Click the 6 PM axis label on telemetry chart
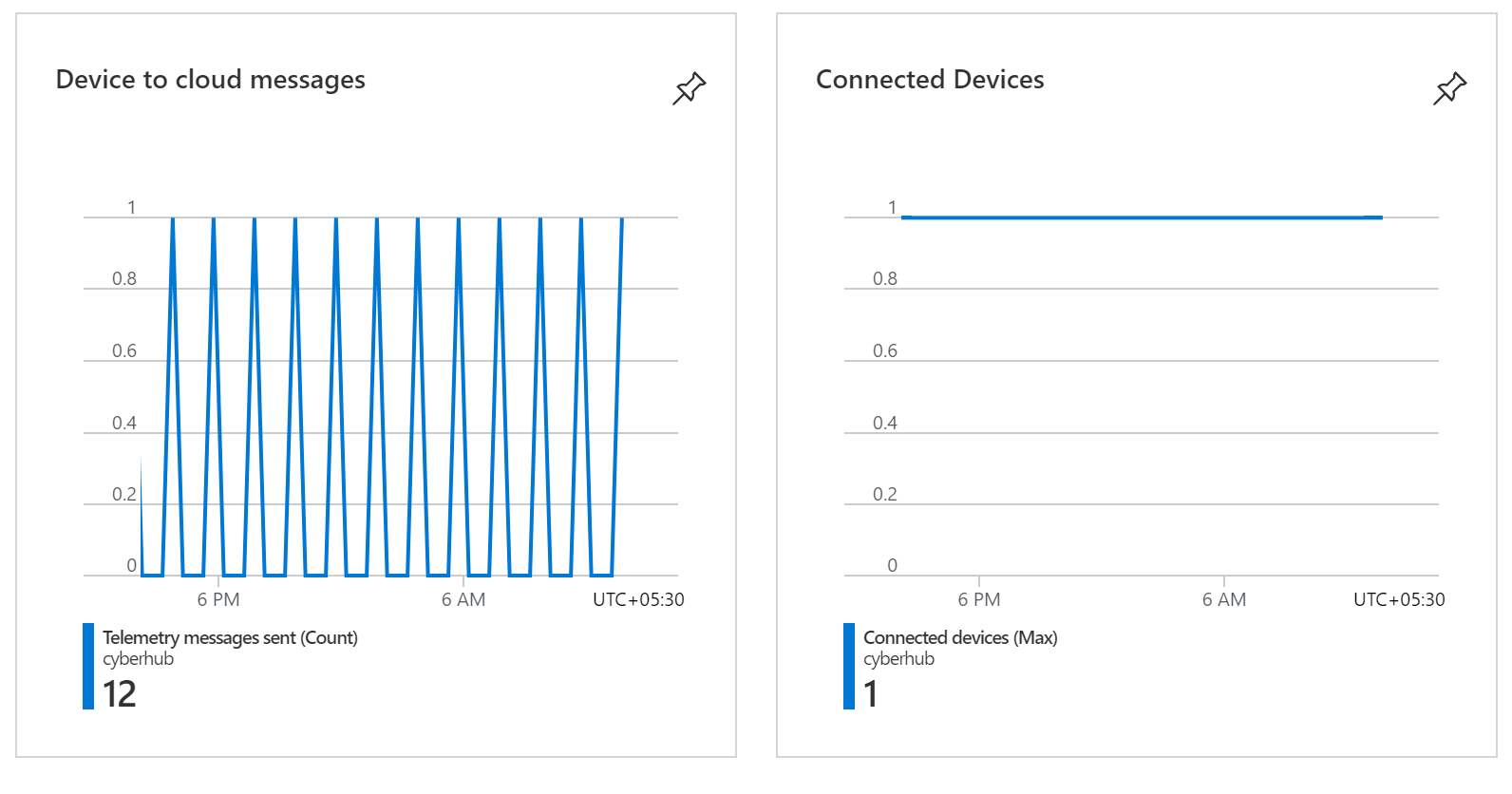 coord(219,599)
